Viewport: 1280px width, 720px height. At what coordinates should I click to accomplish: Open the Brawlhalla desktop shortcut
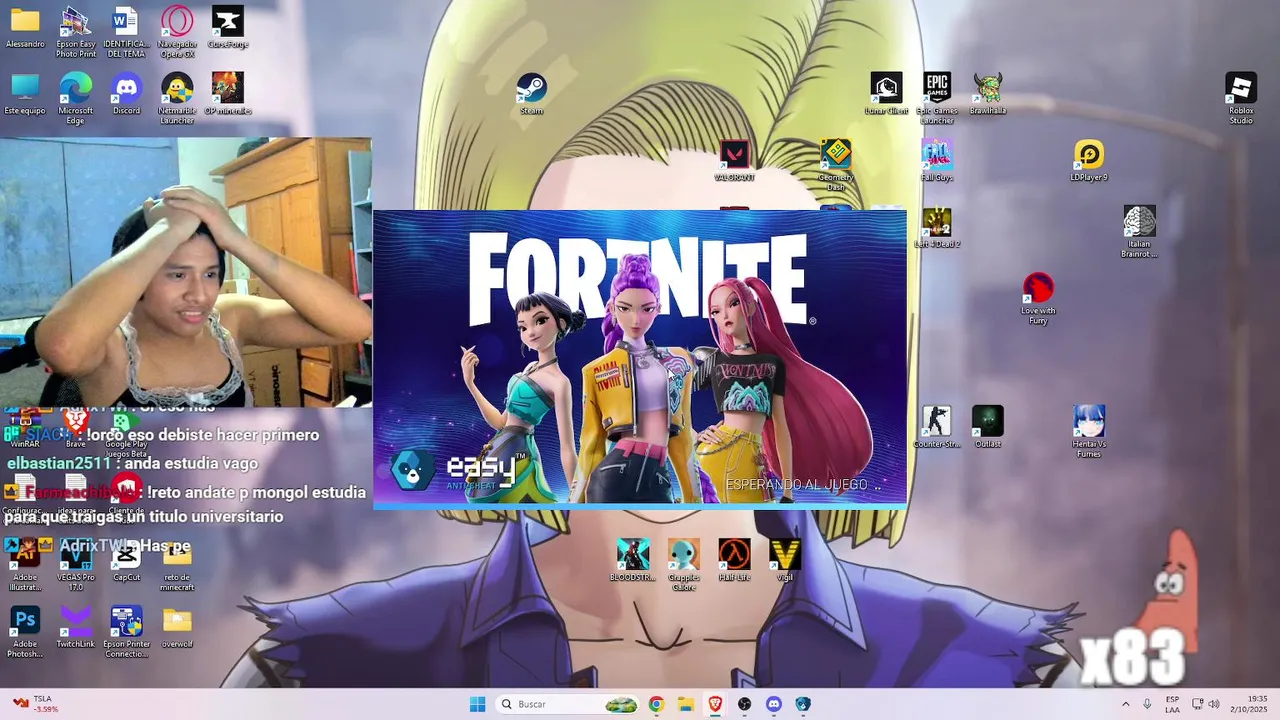click(x=988, y=94)
